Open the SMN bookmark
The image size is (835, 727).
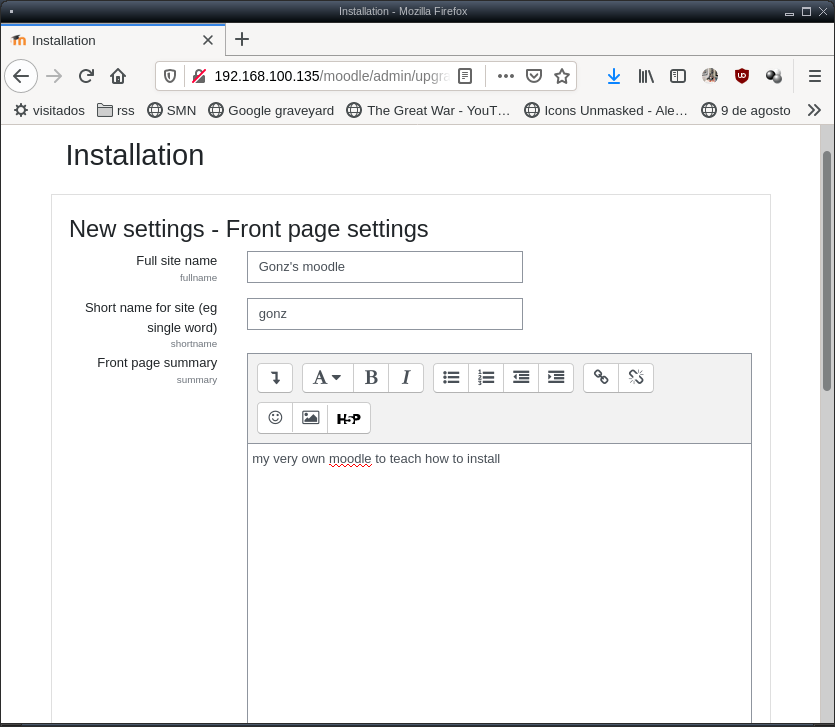point(171,110)
